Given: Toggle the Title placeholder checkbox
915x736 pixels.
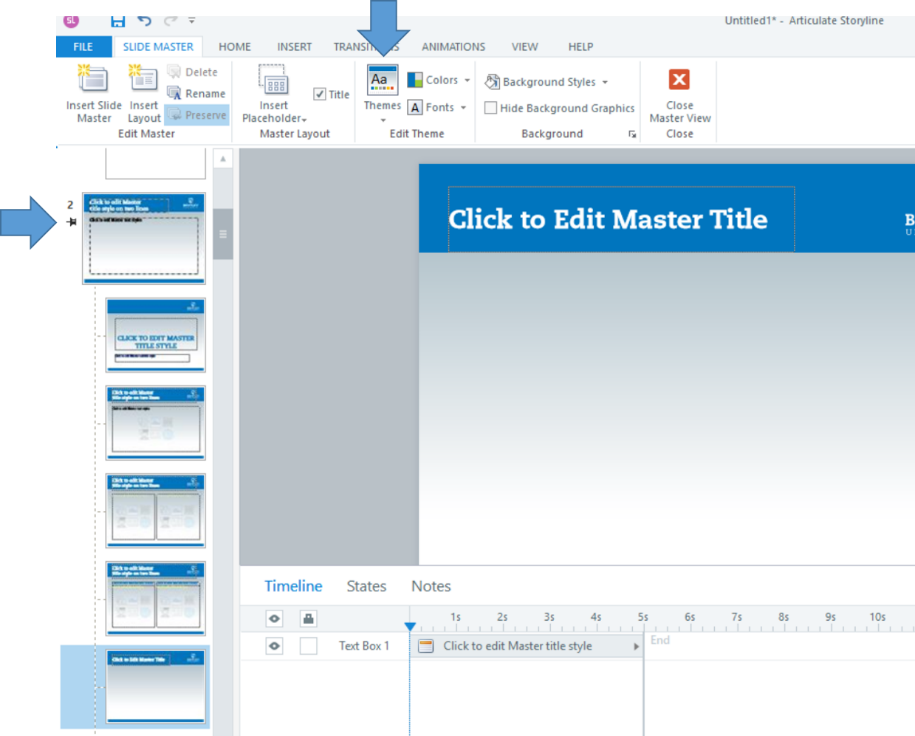Looking at the screenshot, I should click(x=320, y=94).
